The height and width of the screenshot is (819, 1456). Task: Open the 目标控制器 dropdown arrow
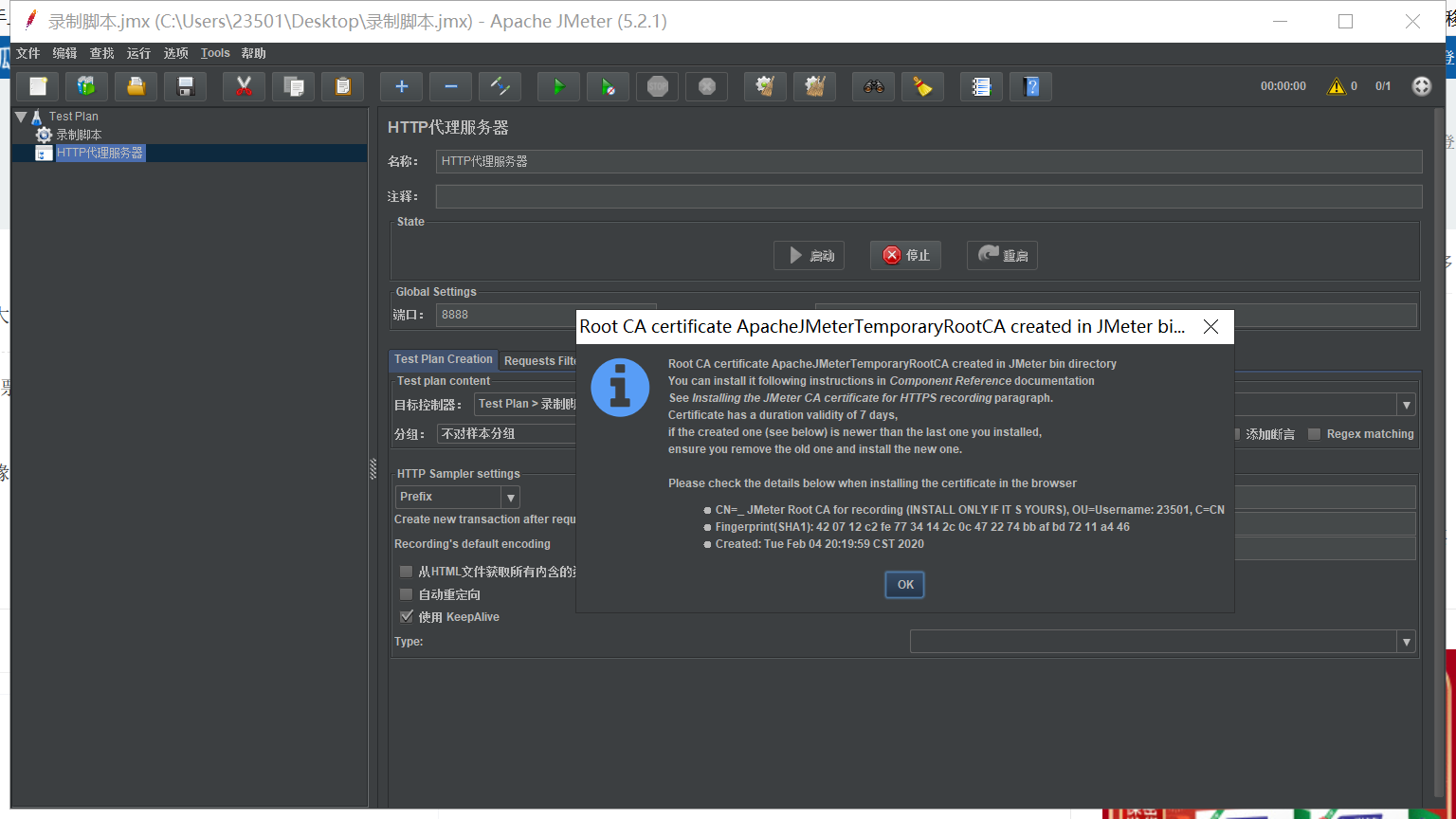[x=1407, y=405]
